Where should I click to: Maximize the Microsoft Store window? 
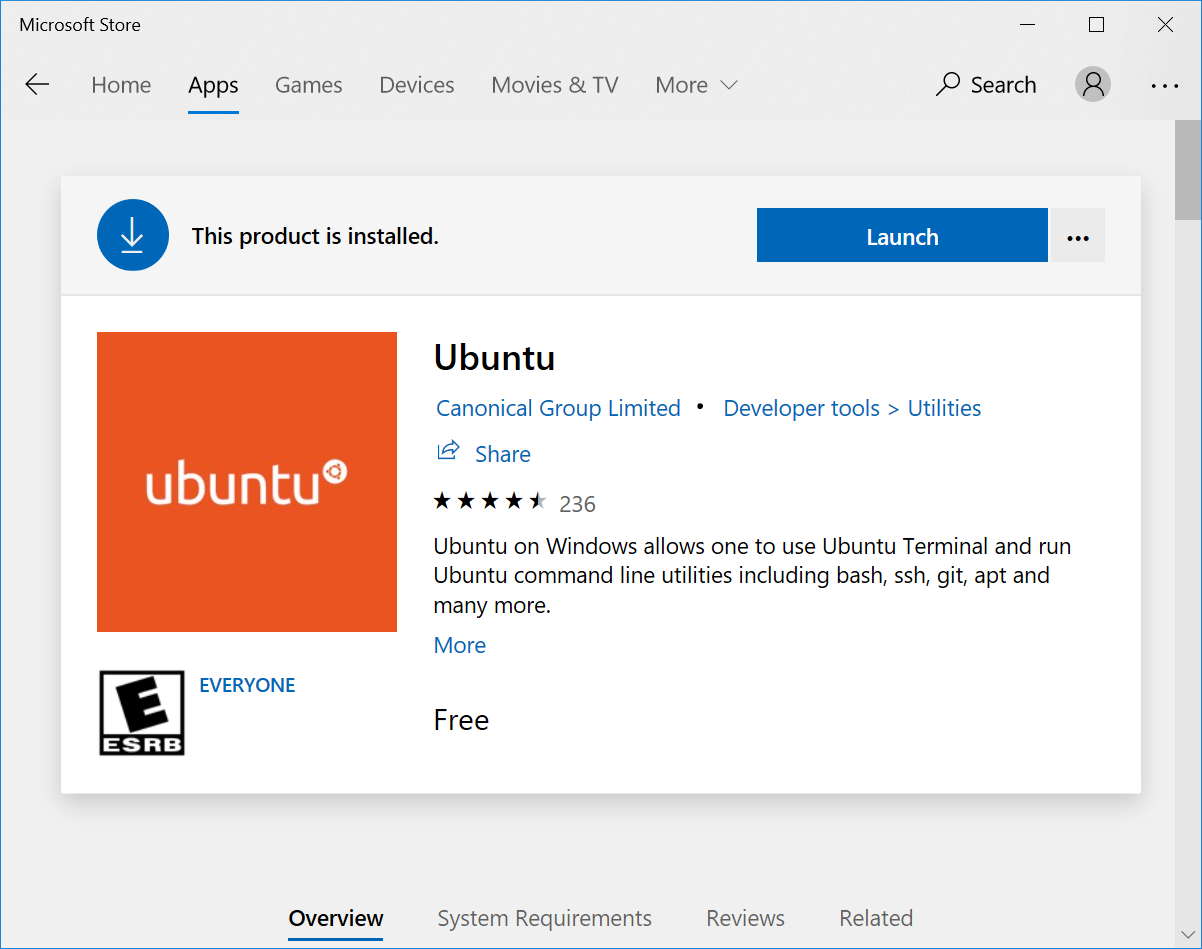point(1097,25)
